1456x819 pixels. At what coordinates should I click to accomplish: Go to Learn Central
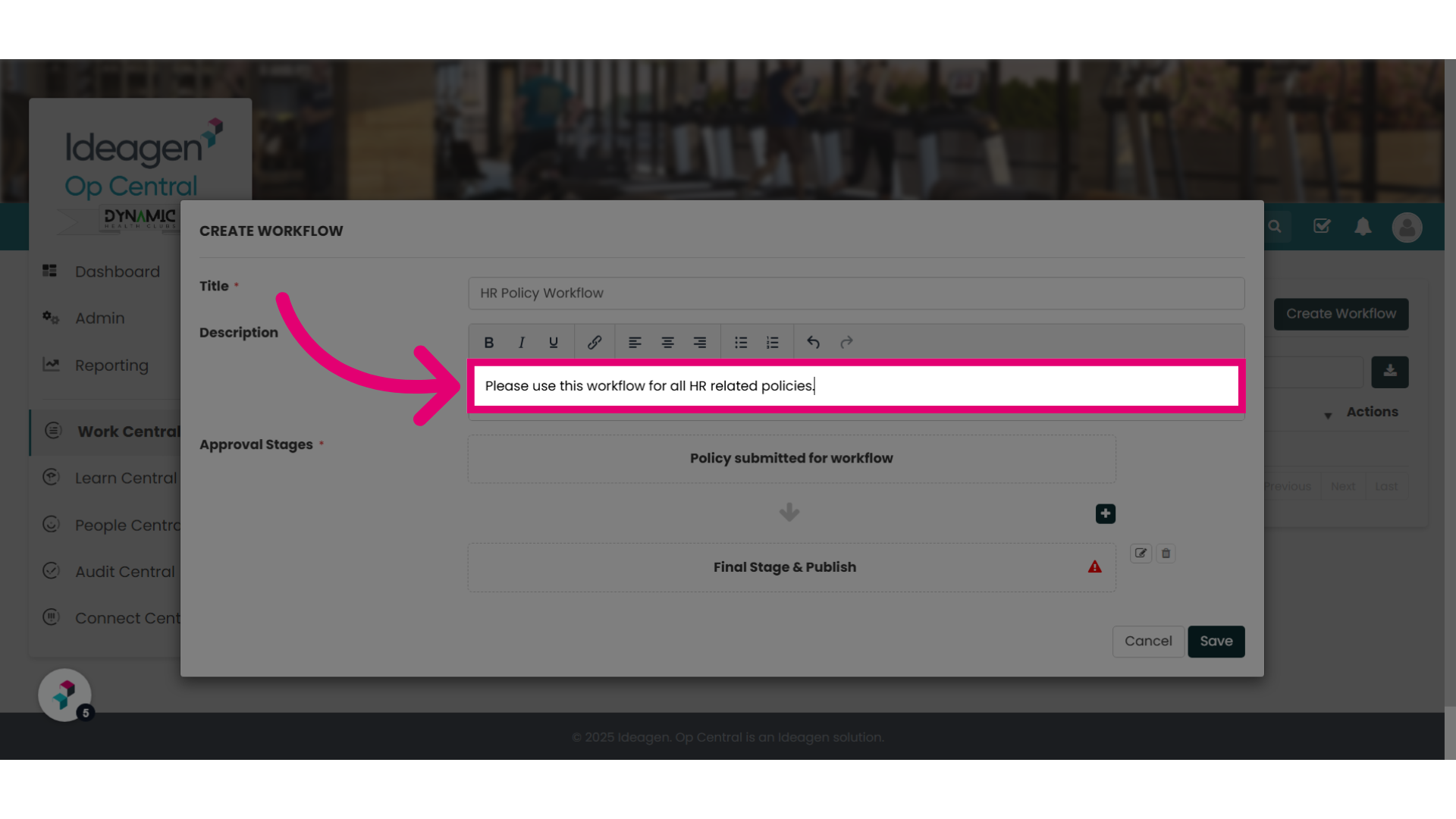tap(125, 479)
